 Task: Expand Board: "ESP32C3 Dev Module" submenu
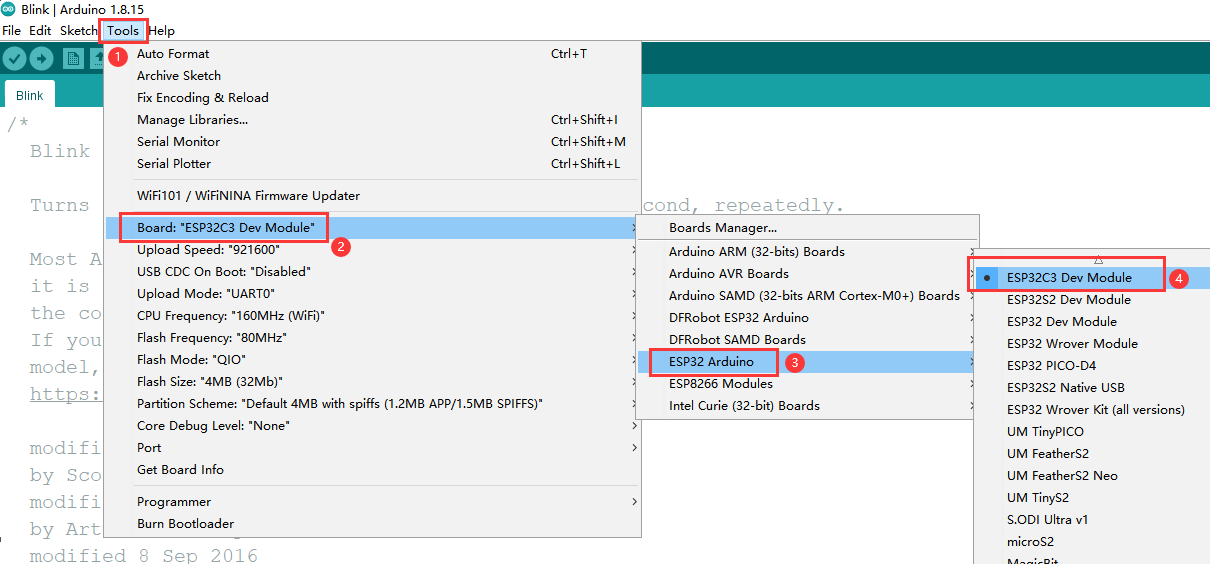[371, 228]
